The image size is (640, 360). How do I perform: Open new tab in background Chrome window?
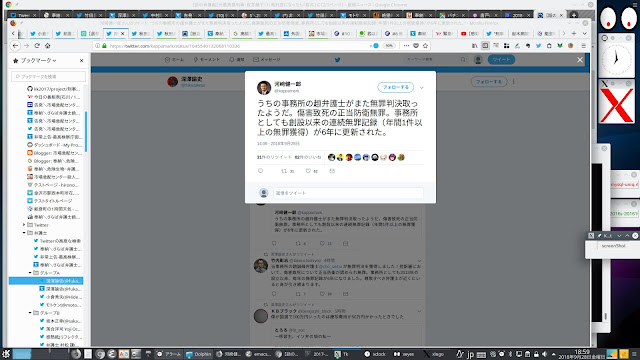[x=574, y=15]
